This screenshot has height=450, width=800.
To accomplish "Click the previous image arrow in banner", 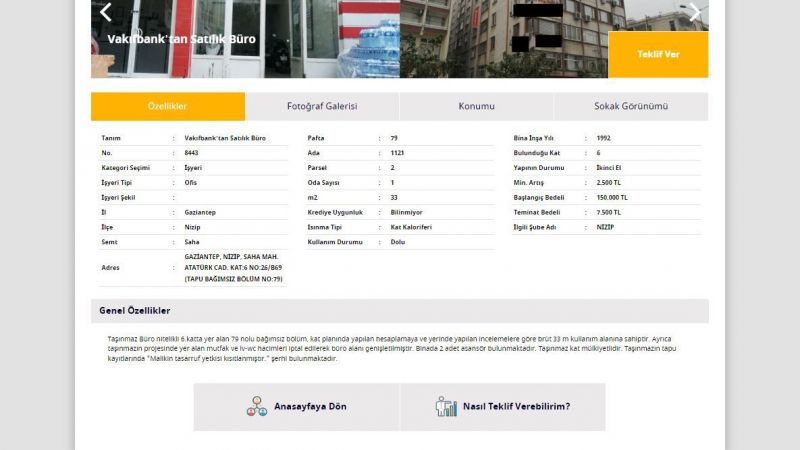I will pyautogui.click(x=106, y=13).
